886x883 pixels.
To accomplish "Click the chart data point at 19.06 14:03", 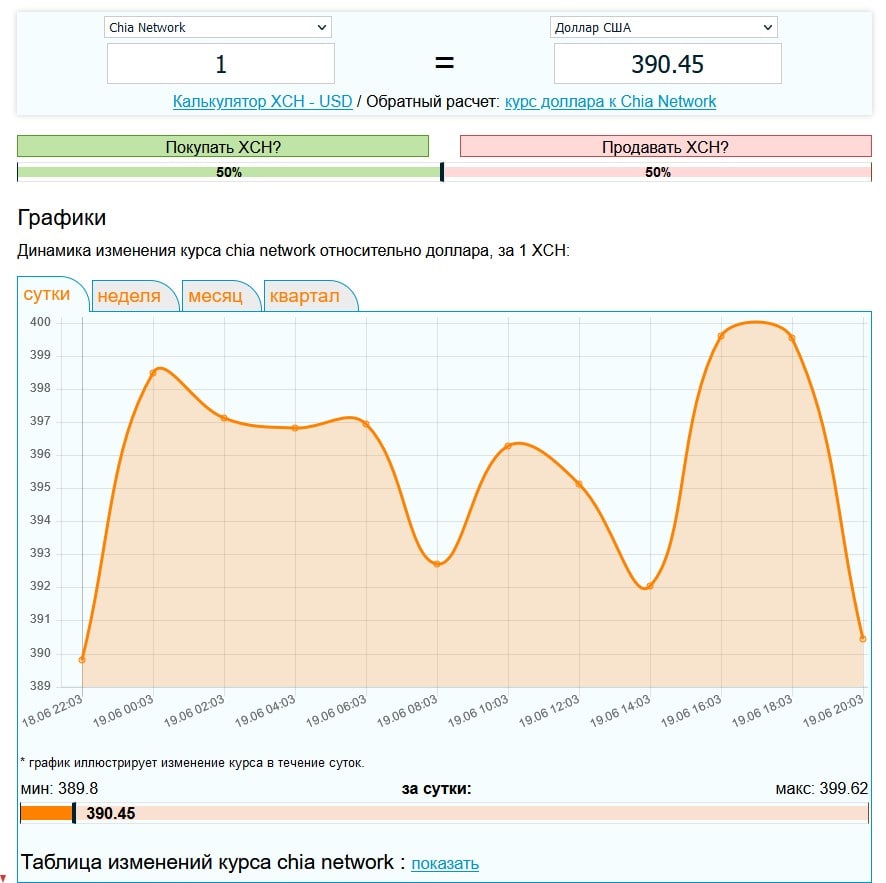I will pos(650,586).
